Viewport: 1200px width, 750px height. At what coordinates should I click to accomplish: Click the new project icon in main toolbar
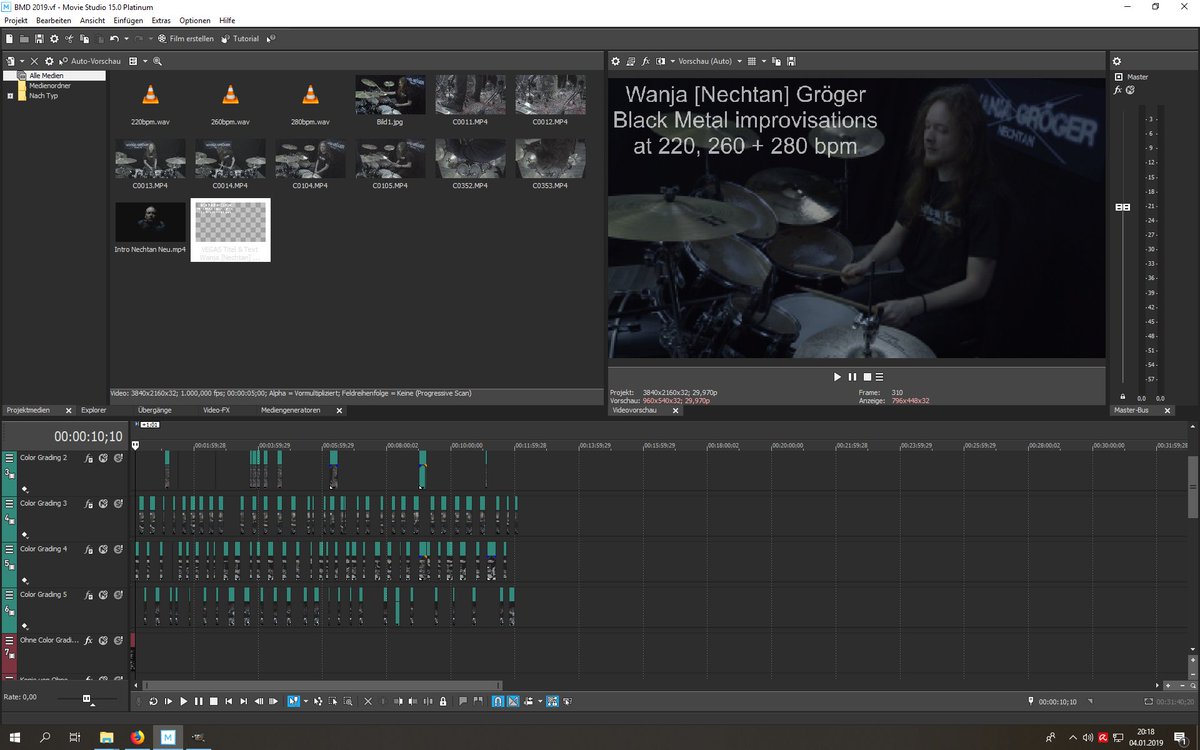[9, 39]
